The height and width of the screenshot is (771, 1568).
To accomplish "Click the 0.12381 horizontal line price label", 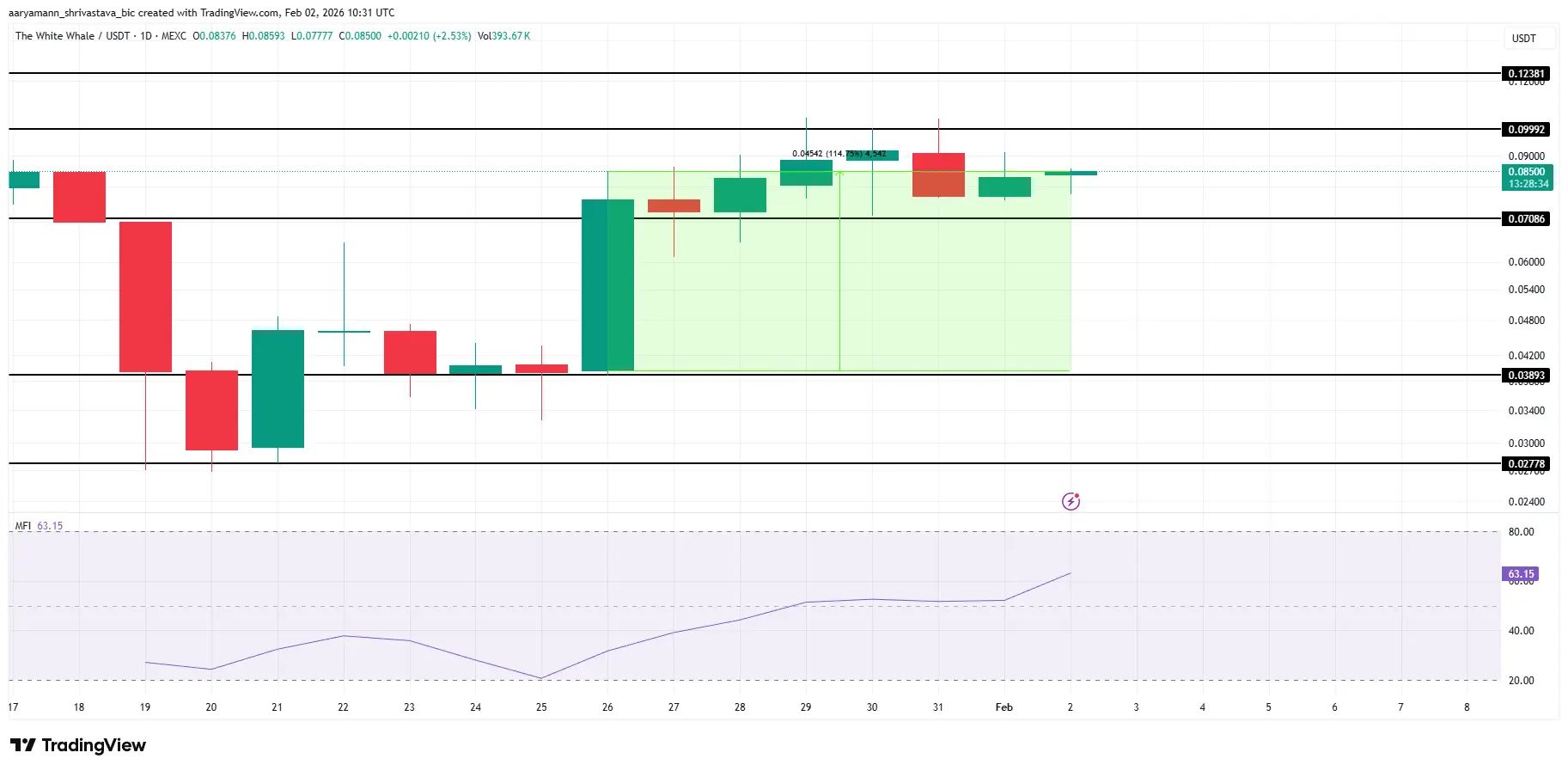I will point(1526,74).
